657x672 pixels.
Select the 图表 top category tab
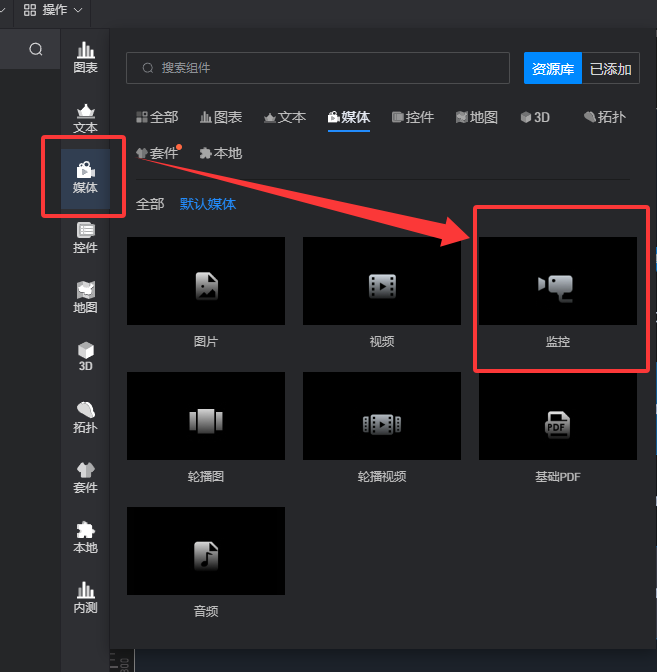221,117
